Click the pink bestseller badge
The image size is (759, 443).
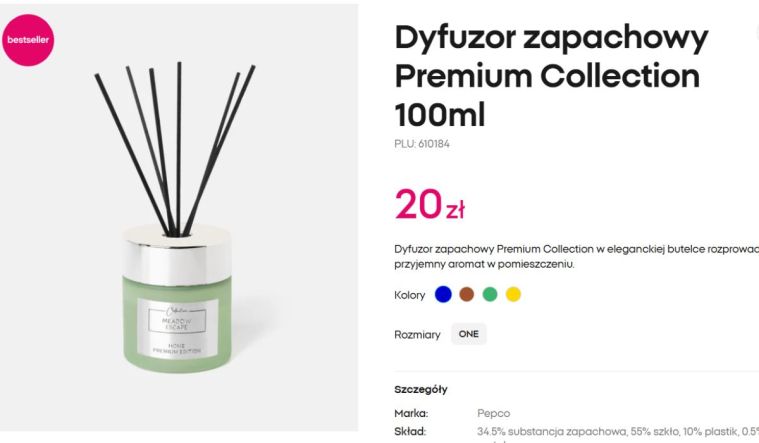[x=28, y=40]
